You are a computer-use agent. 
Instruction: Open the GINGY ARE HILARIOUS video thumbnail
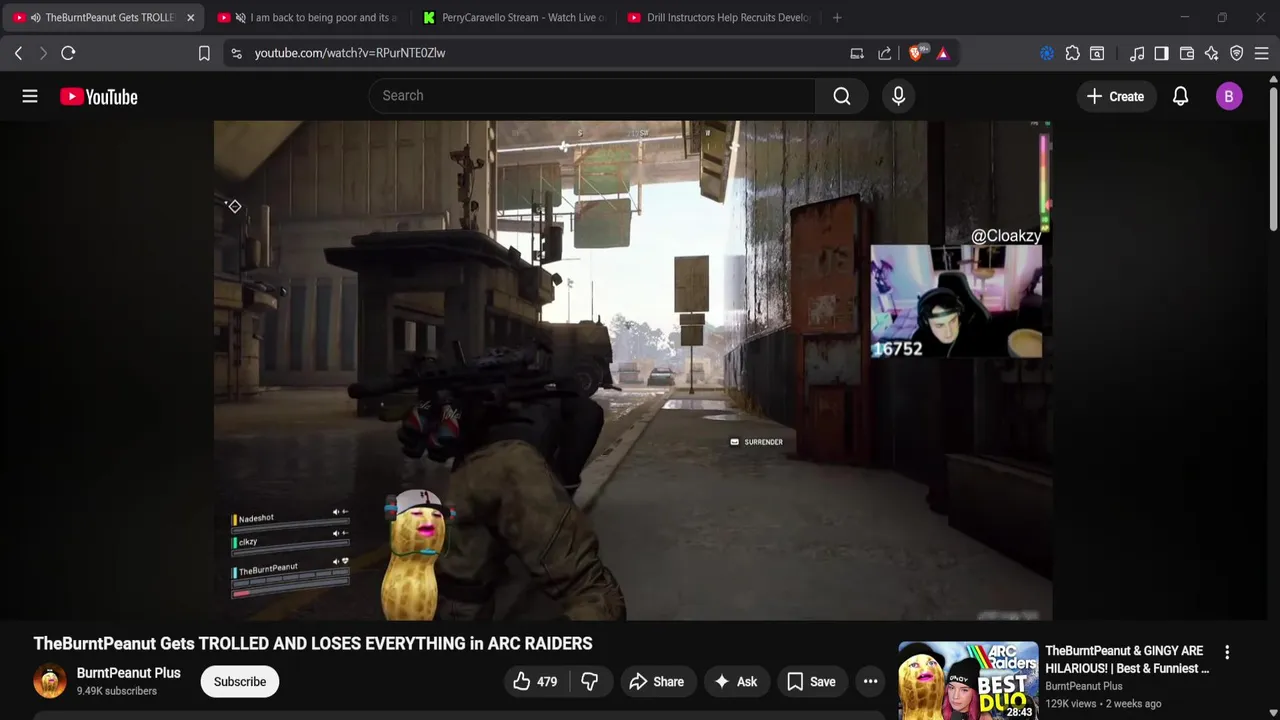pyautogui.click(x=968, y=681)
